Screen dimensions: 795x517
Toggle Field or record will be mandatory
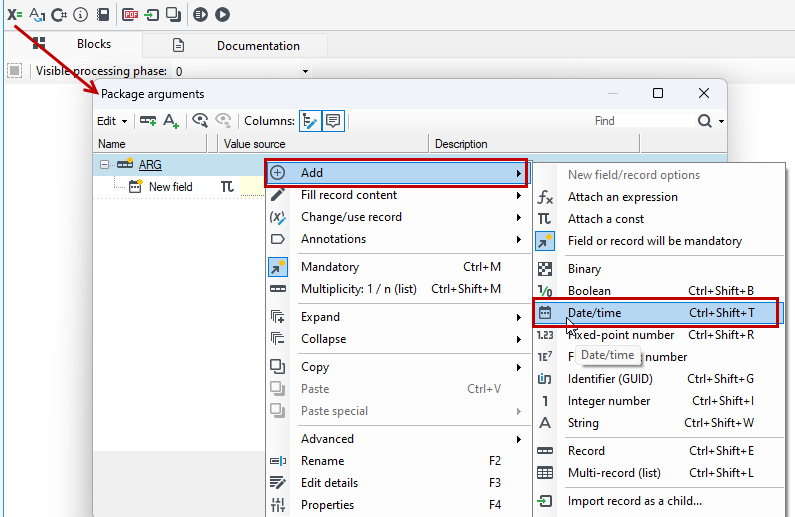coord(659,241)
